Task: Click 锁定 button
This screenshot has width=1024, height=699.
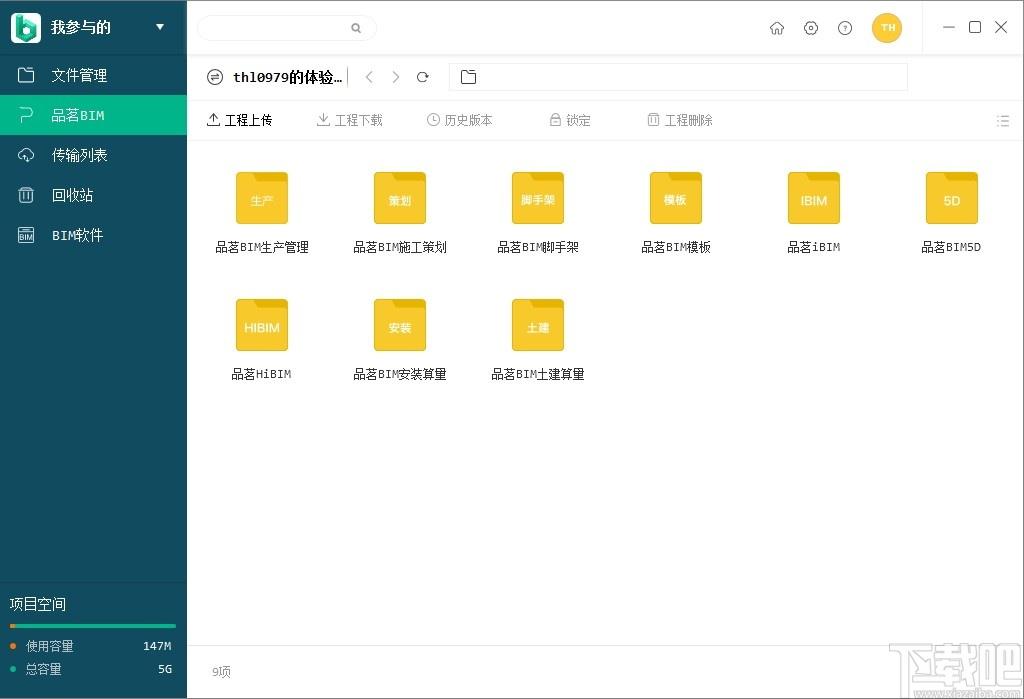Action: tap(570, 120)
